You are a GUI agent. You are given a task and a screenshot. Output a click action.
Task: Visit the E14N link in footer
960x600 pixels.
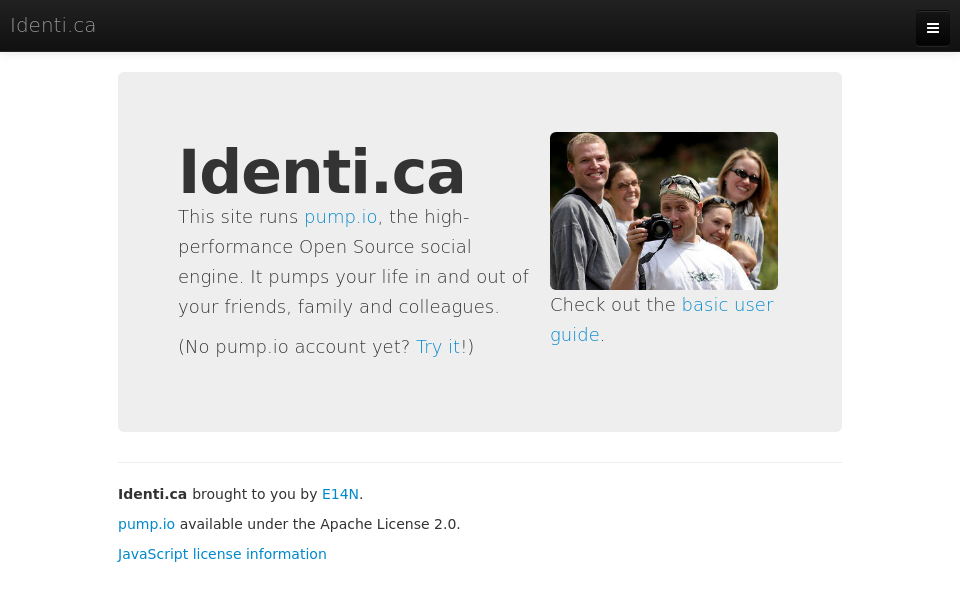(x=340, y=494)
